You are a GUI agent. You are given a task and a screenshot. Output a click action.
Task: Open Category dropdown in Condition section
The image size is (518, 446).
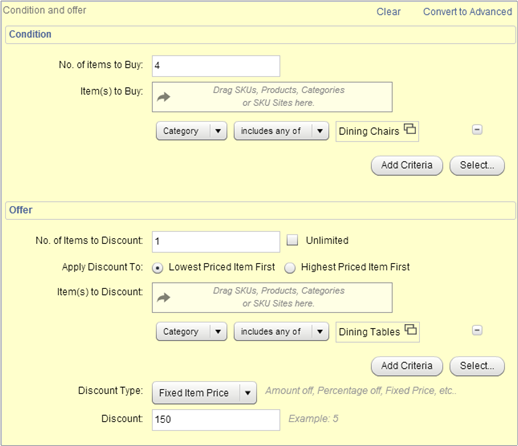[192, 131]
